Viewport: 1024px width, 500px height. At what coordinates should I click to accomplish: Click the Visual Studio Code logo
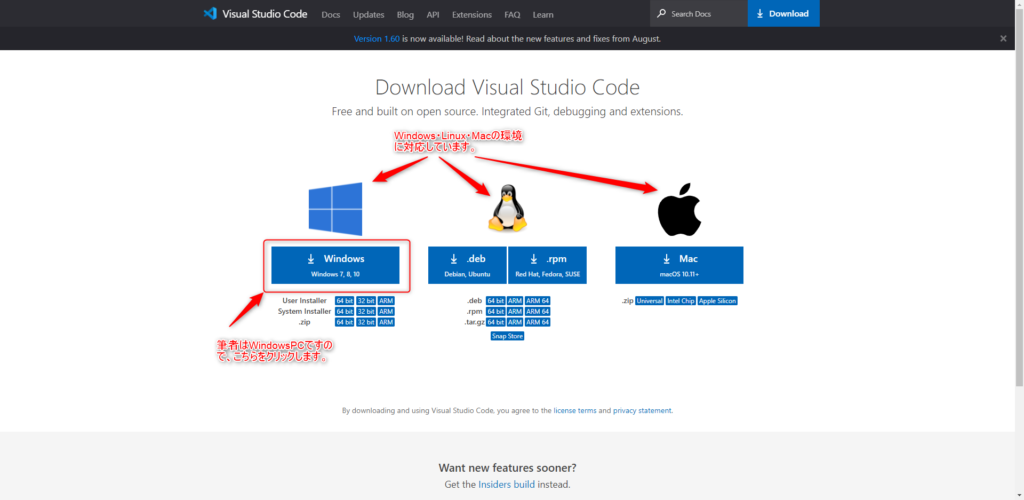pos(209,14)
